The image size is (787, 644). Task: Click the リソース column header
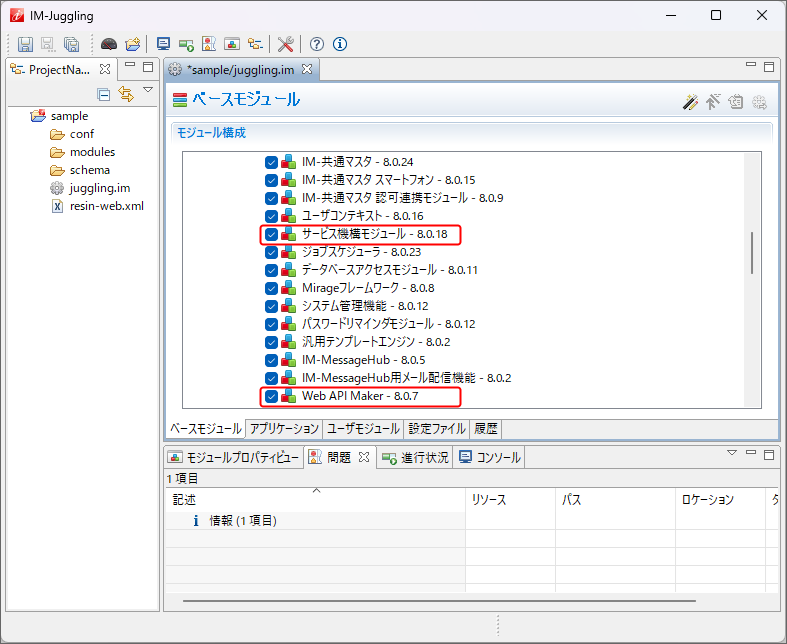510,499
